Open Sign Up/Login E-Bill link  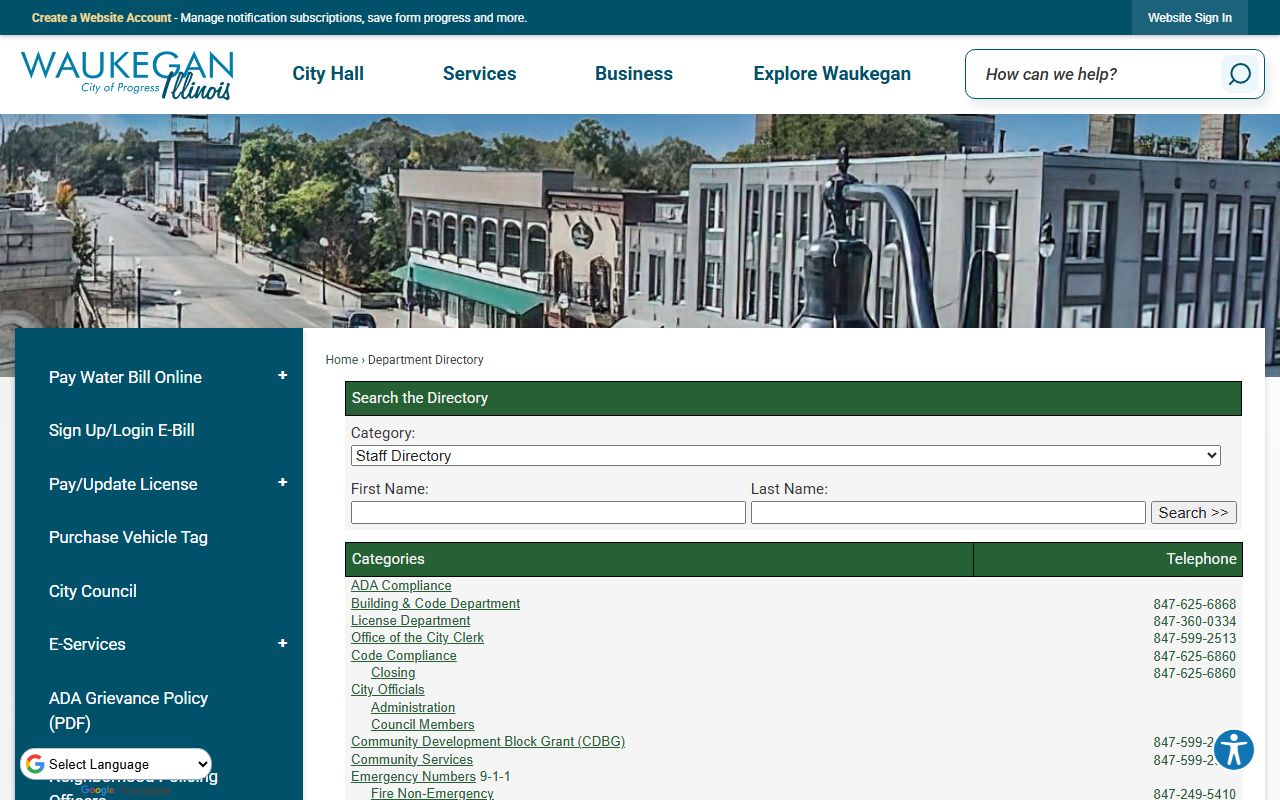(x=122, y=430)
